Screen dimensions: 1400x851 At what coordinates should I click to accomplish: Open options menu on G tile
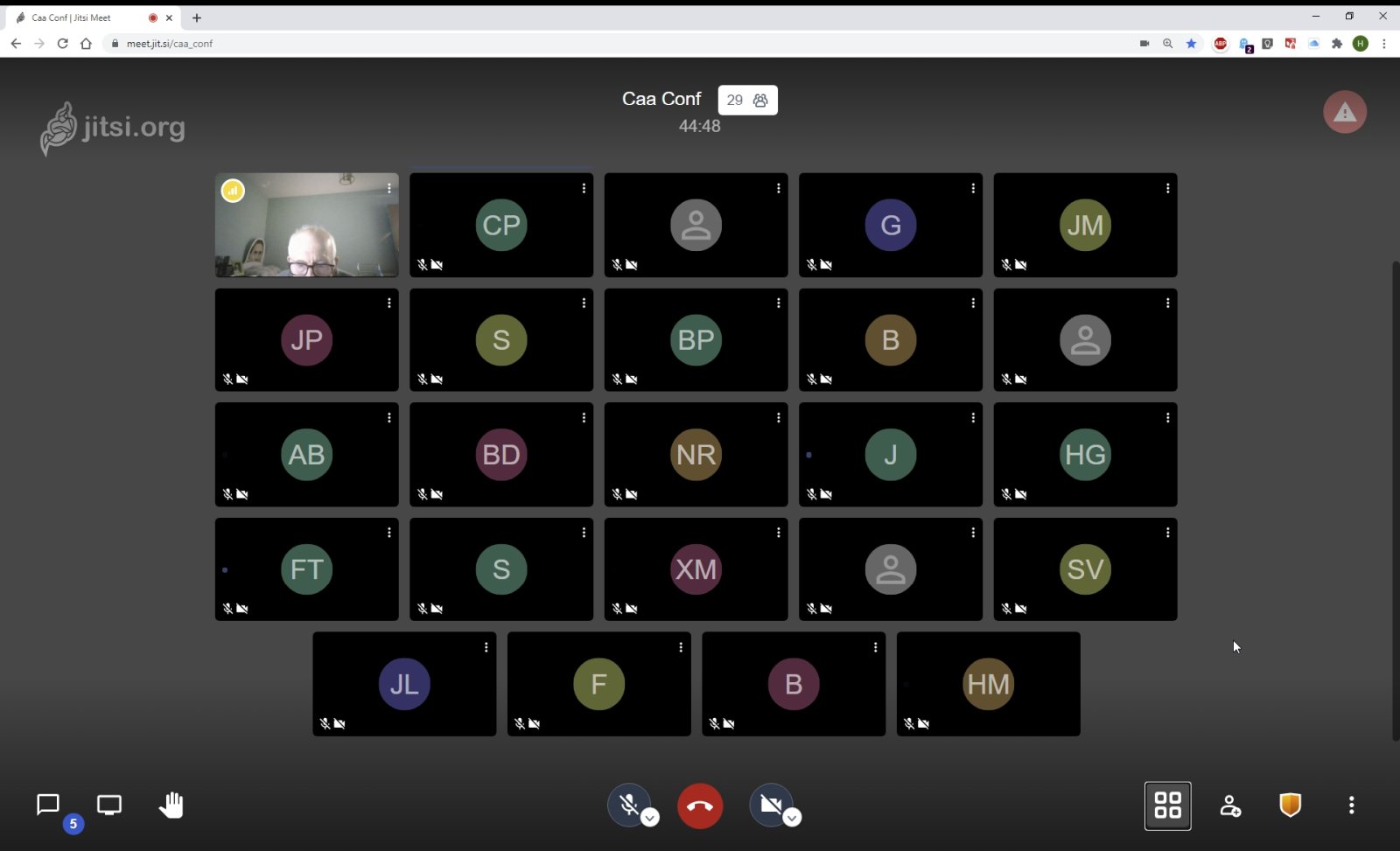[x=973, y=188]
